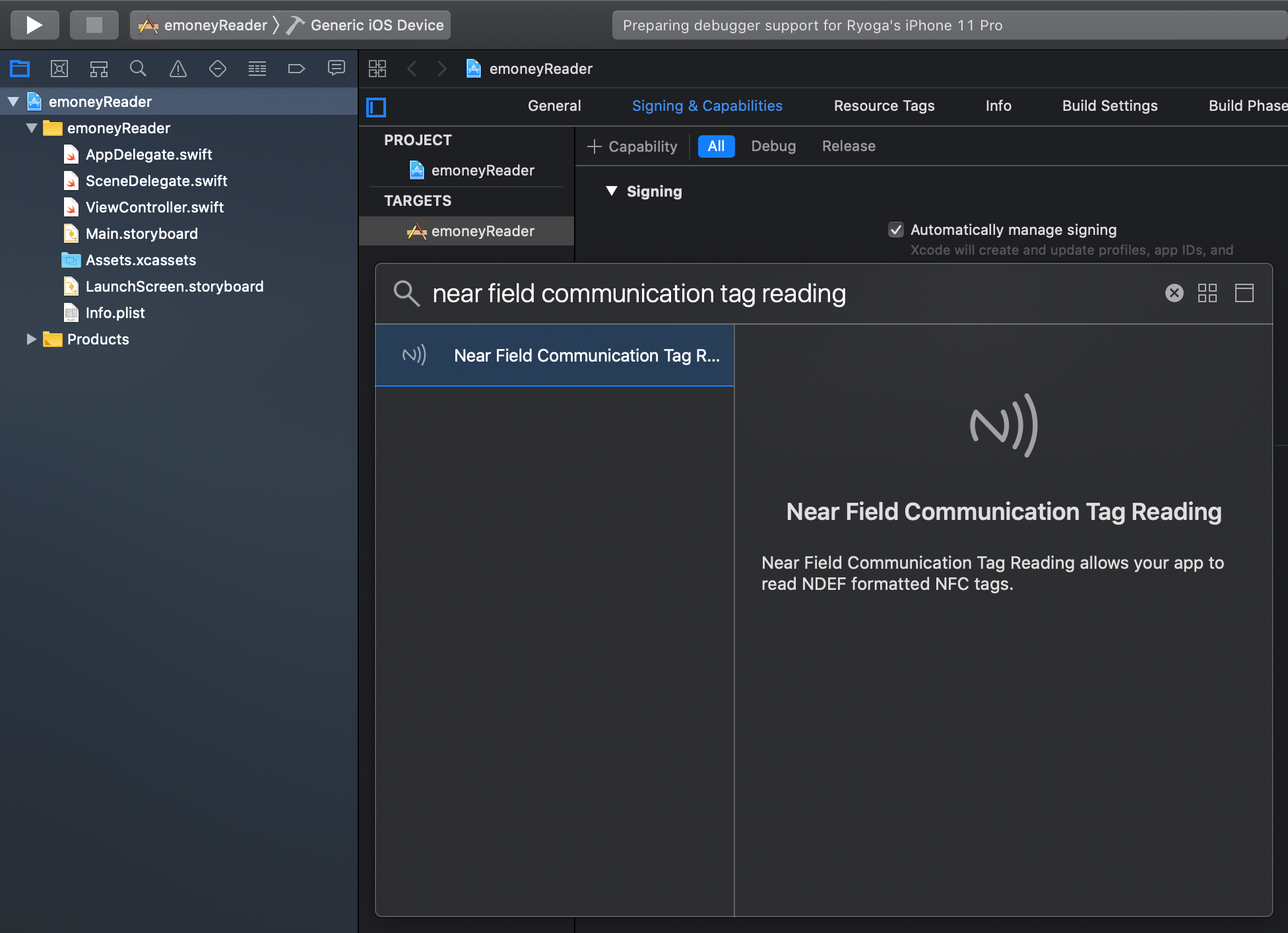Expand the Products folder
Screen dimensions: 1288x933
(x=31, y=339)
